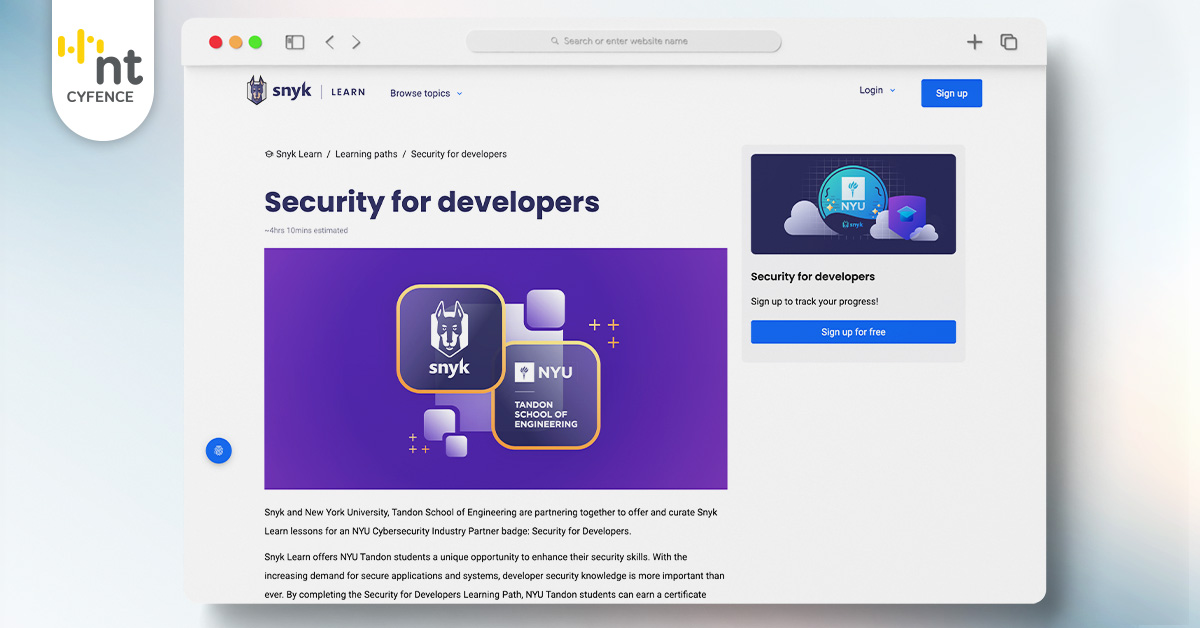Click the yellow minimize window dot
This screenshot has width=1200, height=628.
[x=235, y=42]
